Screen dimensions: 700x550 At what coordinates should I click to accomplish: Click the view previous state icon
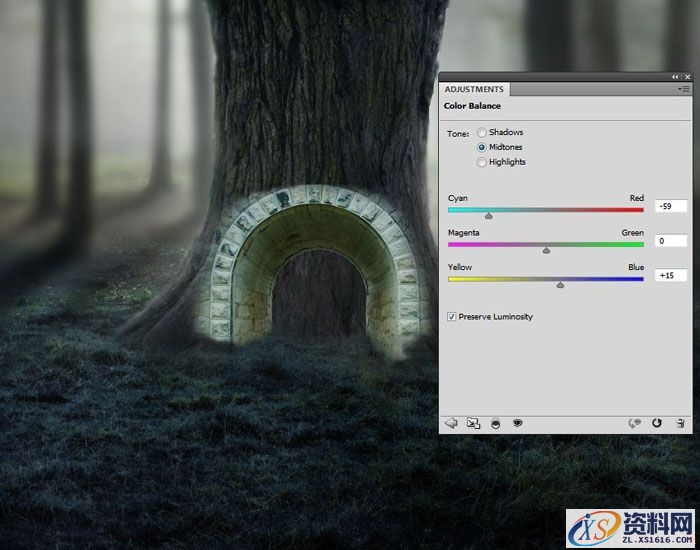[634, 423]
